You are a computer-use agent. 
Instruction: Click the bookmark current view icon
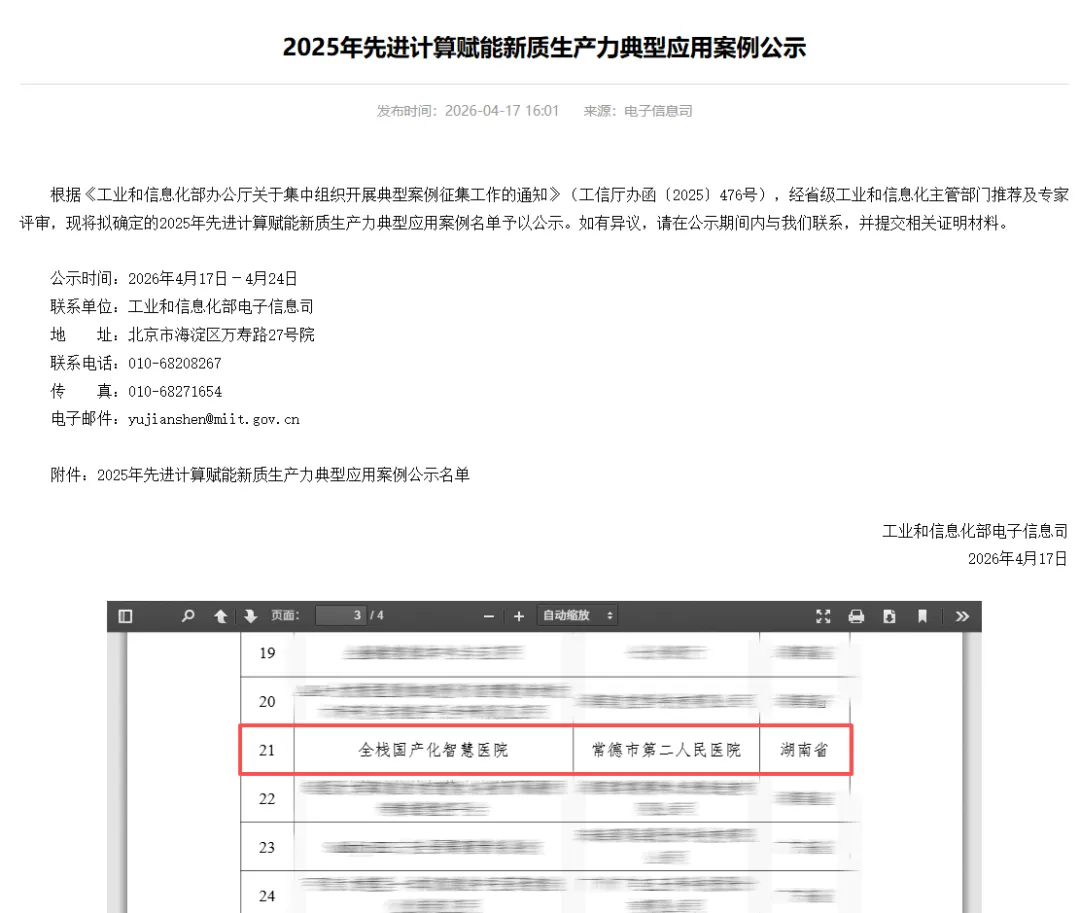(922, 616)
